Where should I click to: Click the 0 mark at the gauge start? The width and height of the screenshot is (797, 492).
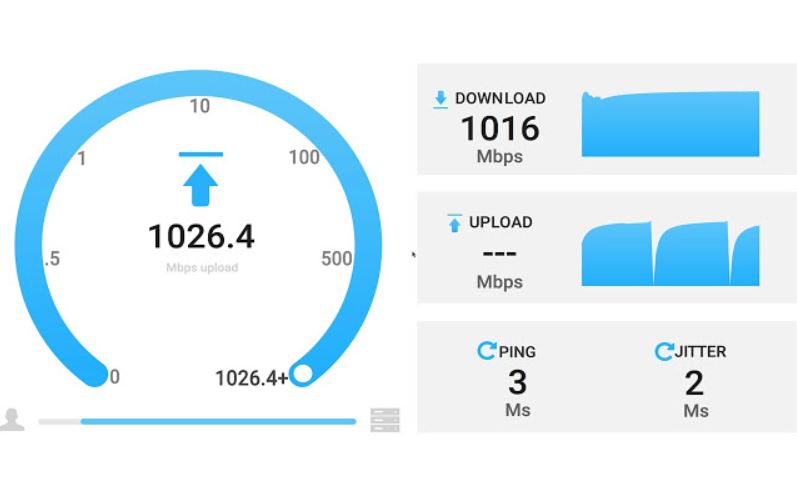coord(115,377)
